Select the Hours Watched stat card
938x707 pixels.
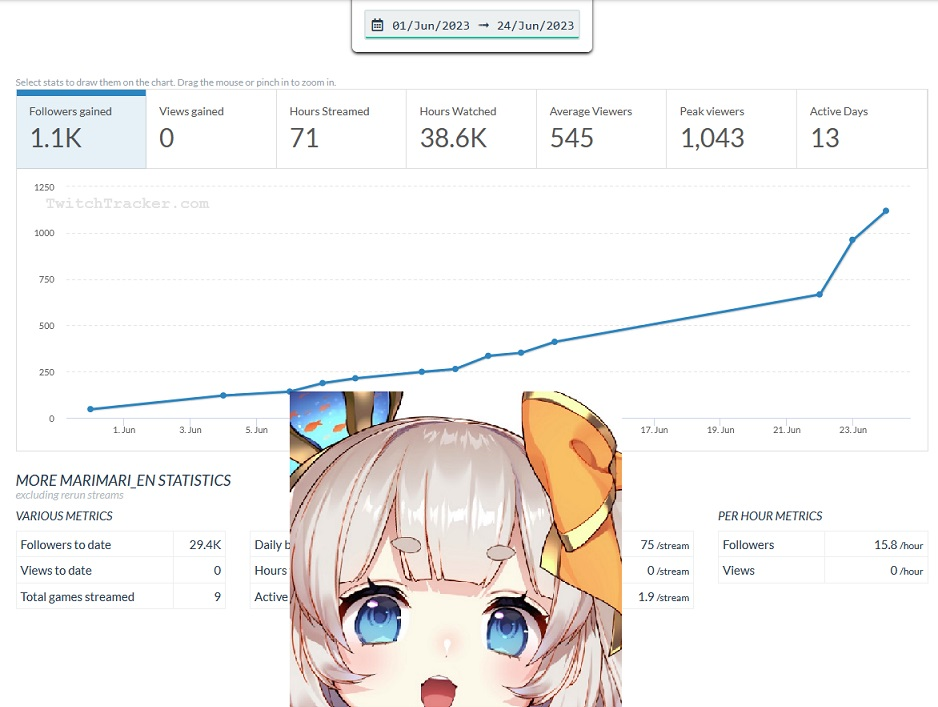(471, 129)
